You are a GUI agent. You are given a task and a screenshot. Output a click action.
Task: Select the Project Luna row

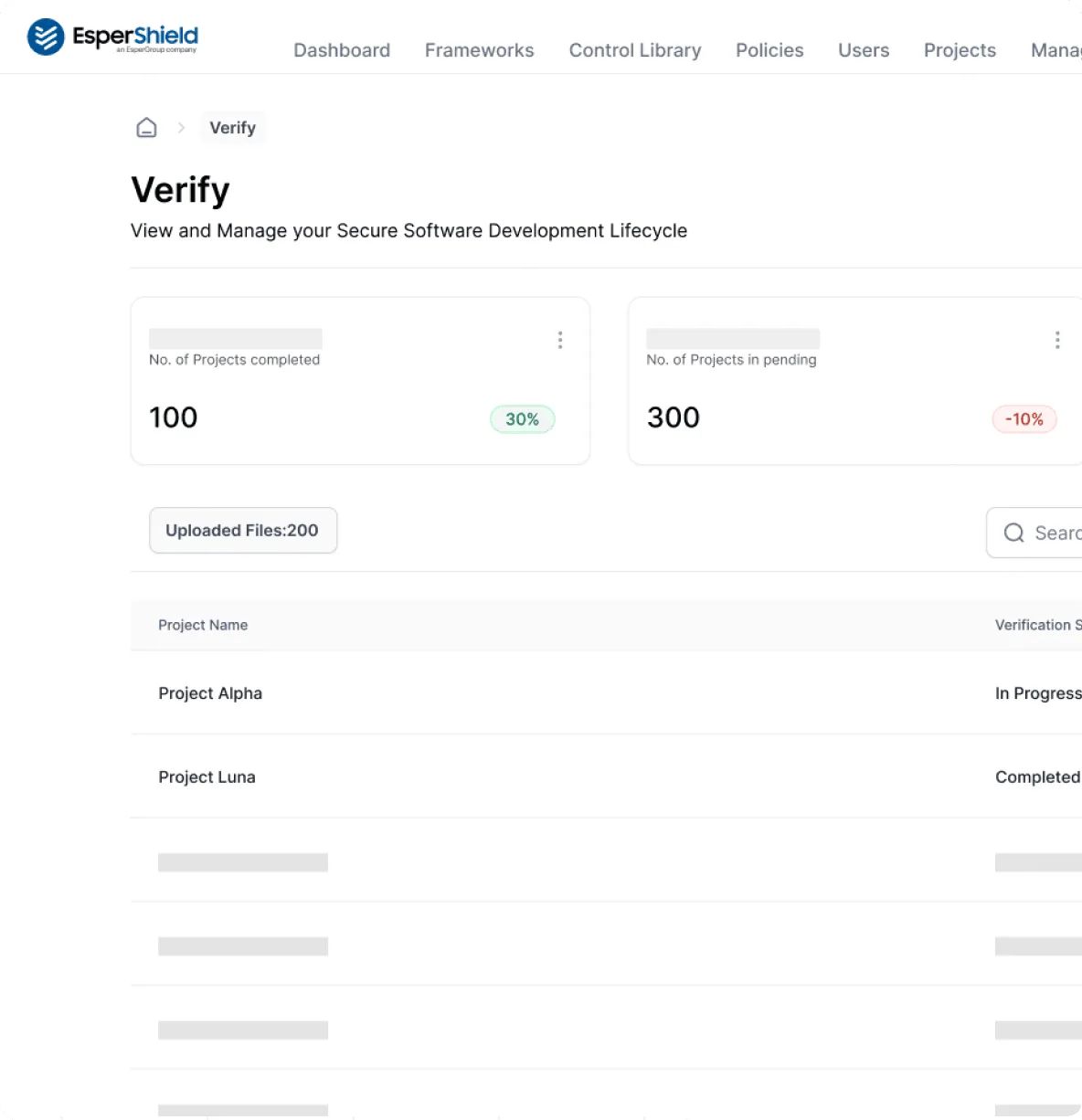(x=207, y=777)
